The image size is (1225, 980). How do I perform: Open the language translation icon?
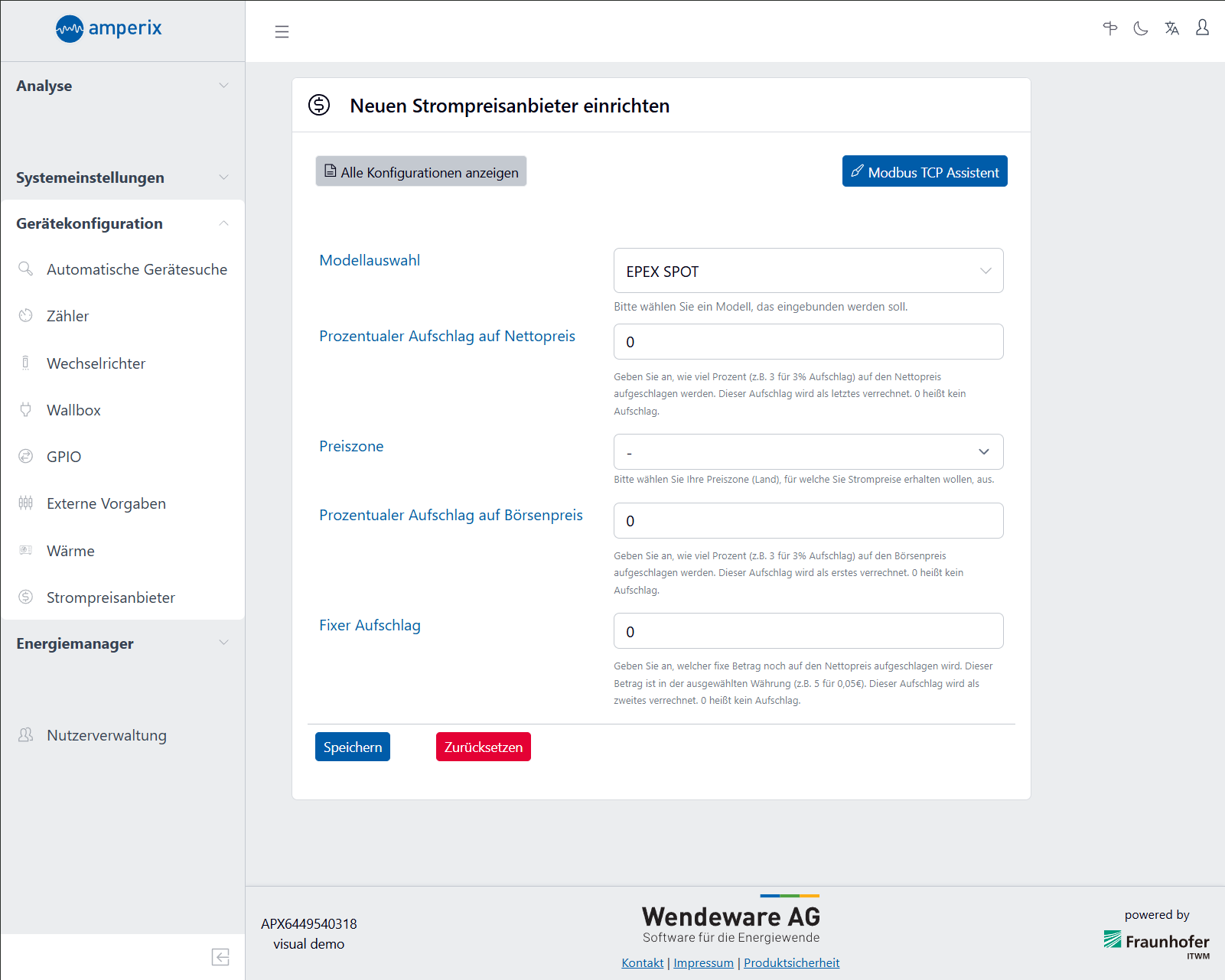1171,29
